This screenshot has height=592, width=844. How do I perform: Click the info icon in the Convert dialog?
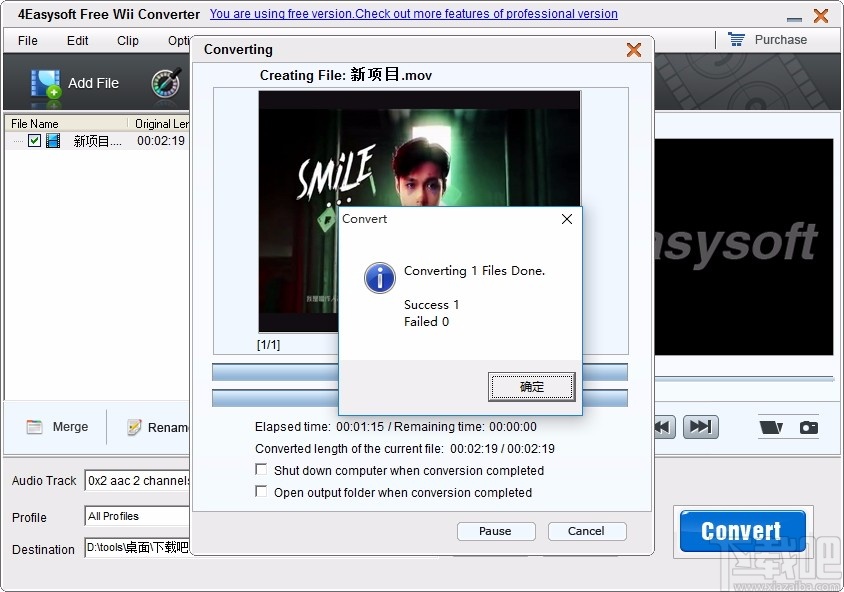click(x=379, y=278)
